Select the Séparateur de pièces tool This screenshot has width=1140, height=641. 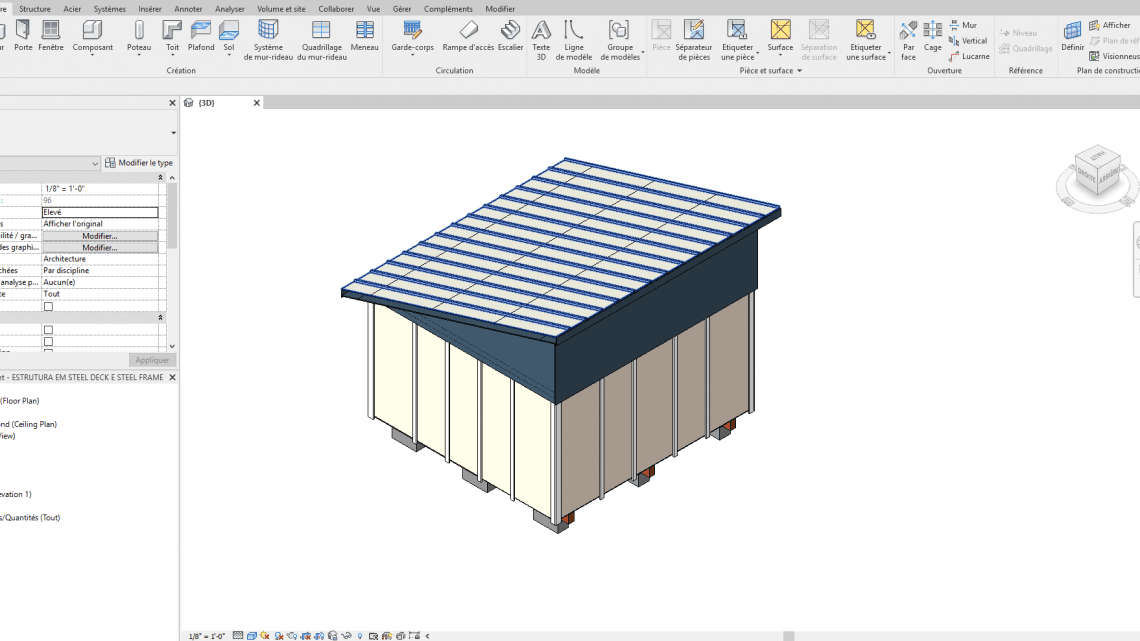[x=694, y=40]
